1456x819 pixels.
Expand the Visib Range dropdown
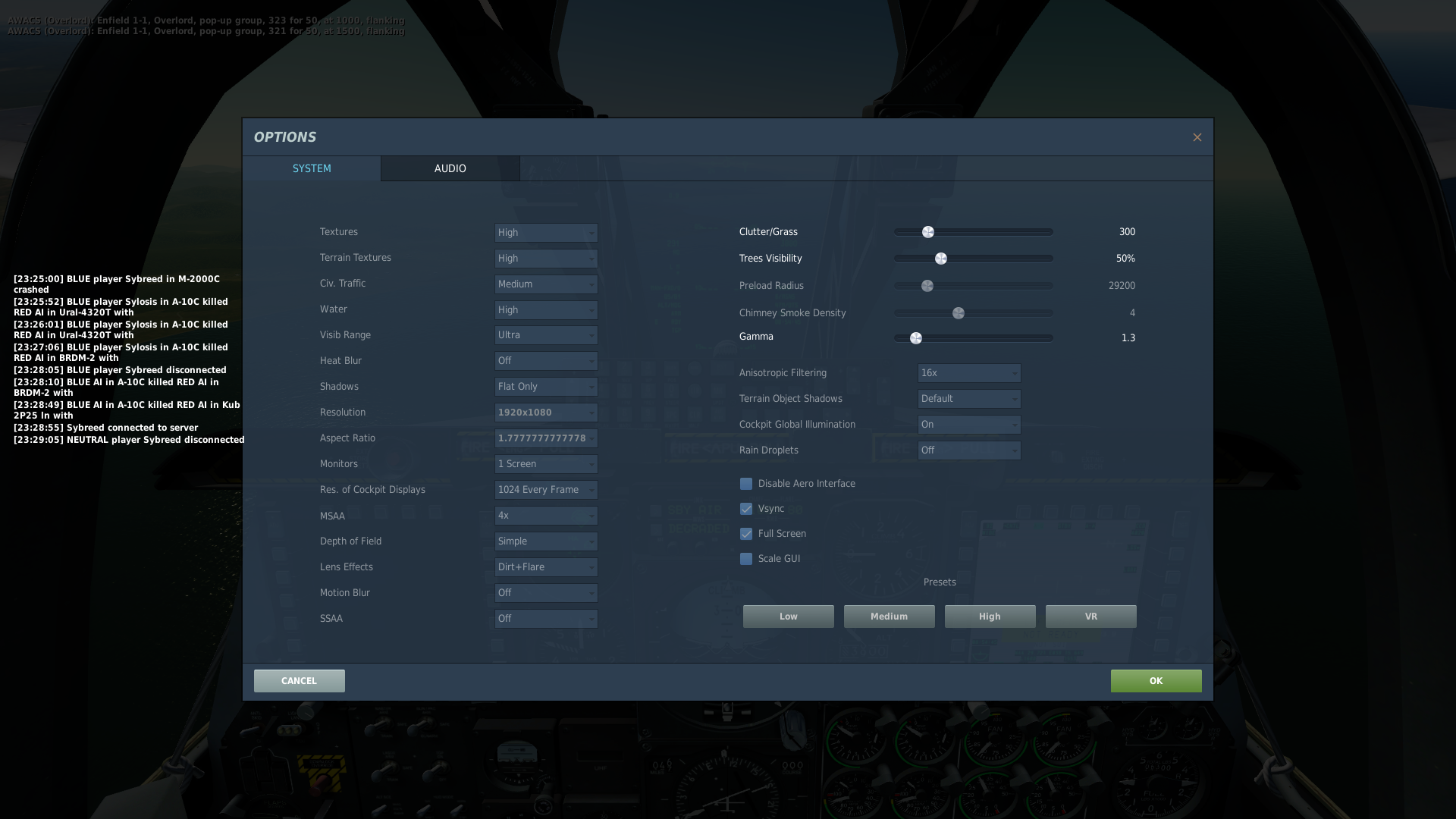[x=546, y=335]
